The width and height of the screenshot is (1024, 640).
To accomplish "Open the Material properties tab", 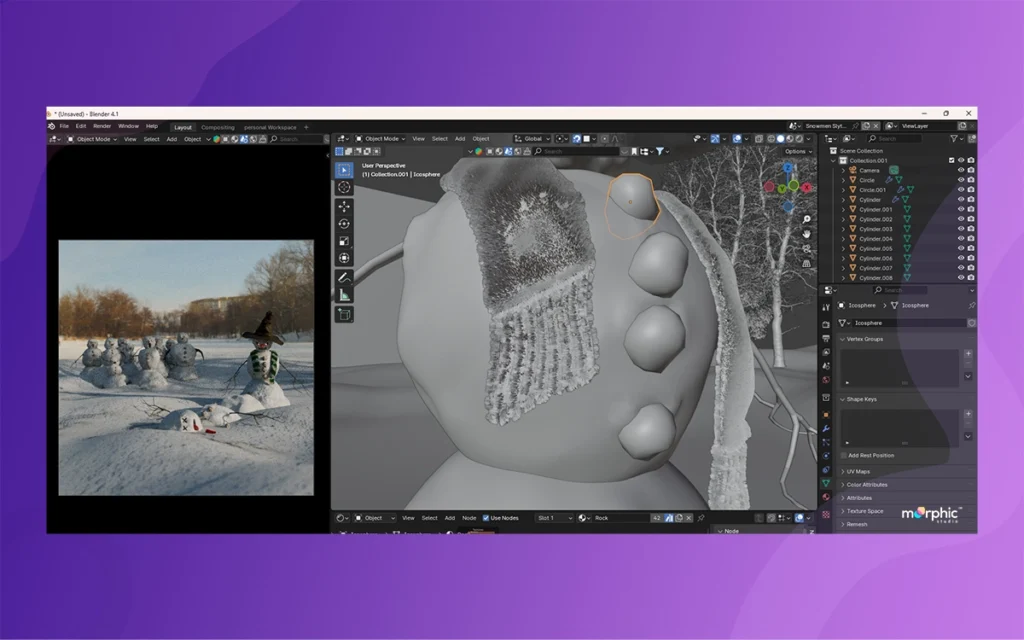I will pyautogui.click(x=826, y=497).
